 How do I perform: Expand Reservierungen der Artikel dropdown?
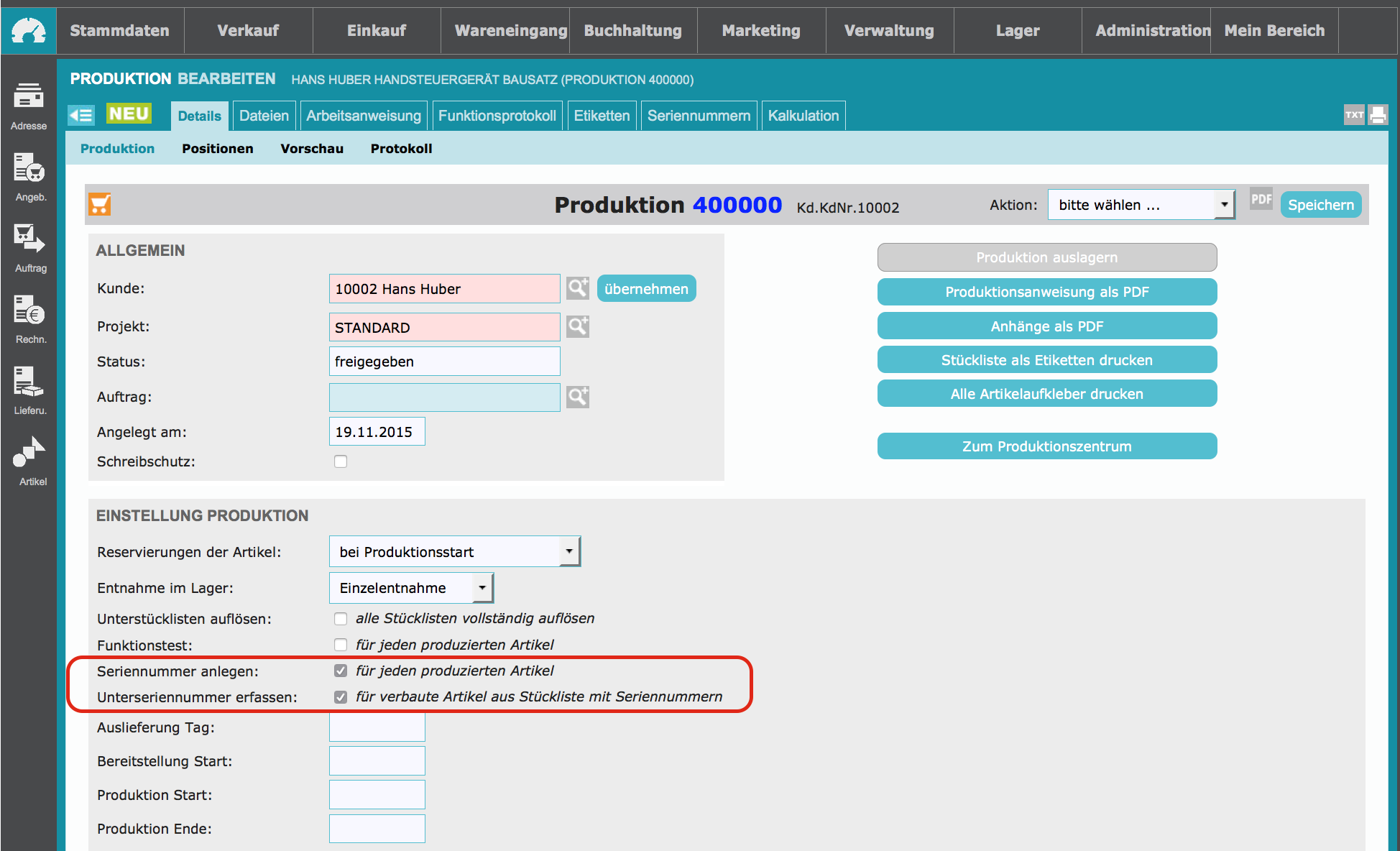click(x=455, y=552)
